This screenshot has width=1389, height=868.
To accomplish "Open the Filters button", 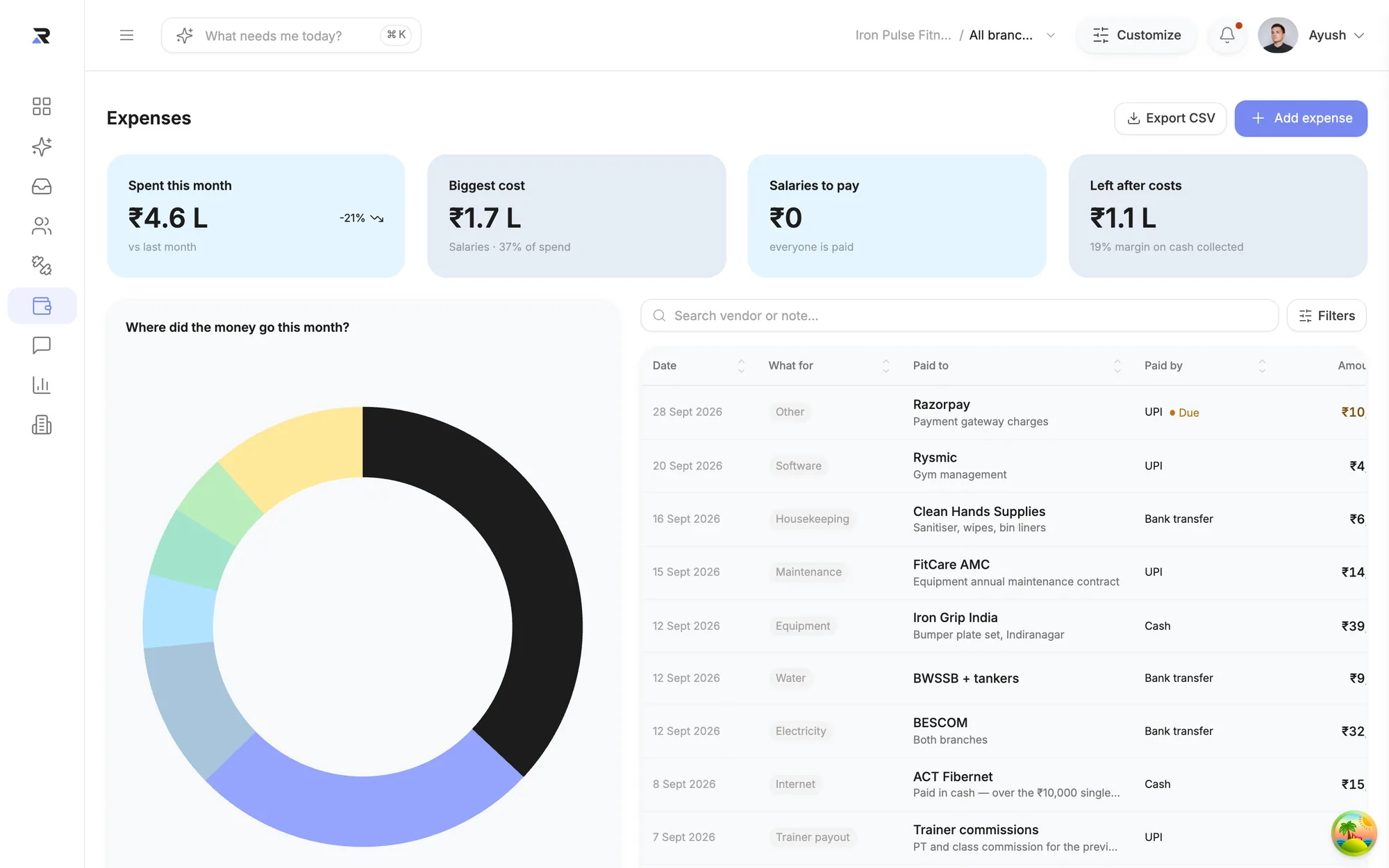I will pyautogui.click(x=1326, y=316).
